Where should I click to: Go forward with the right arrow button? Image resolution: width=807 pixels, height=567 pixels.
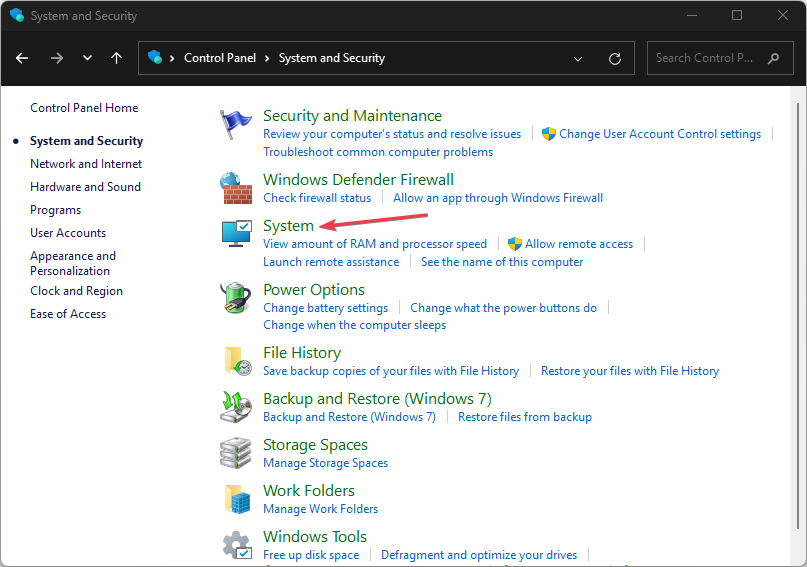(x=57, y=58)
